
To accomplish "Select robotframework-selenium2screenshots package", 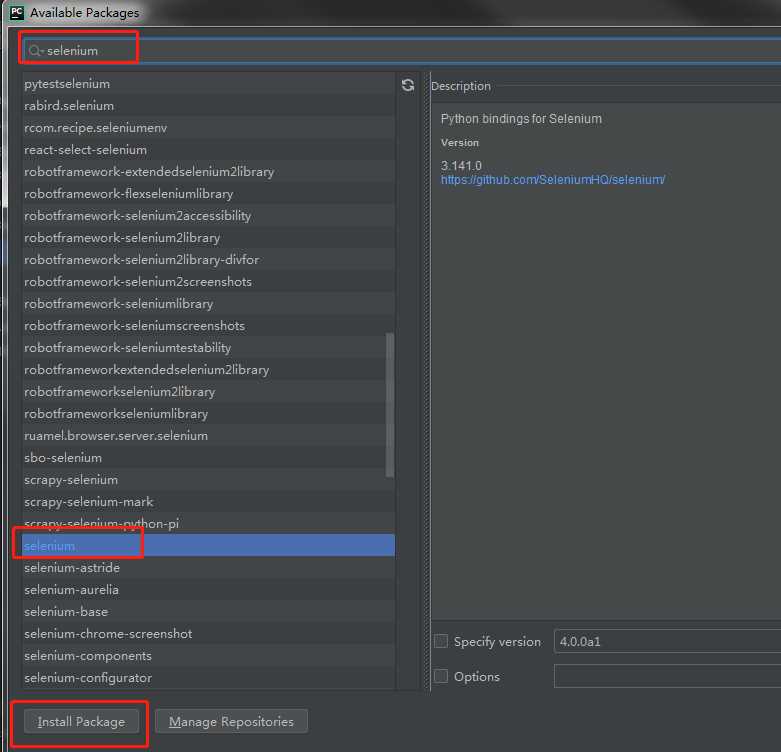I will [209, 281].
